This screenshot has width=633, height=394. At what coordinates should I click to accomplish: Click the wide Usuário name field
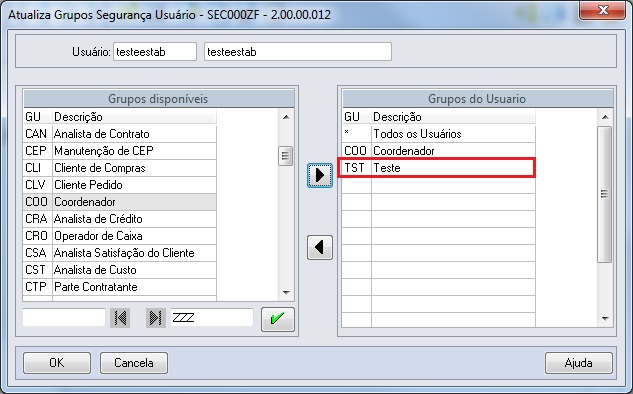coord(298,52)
